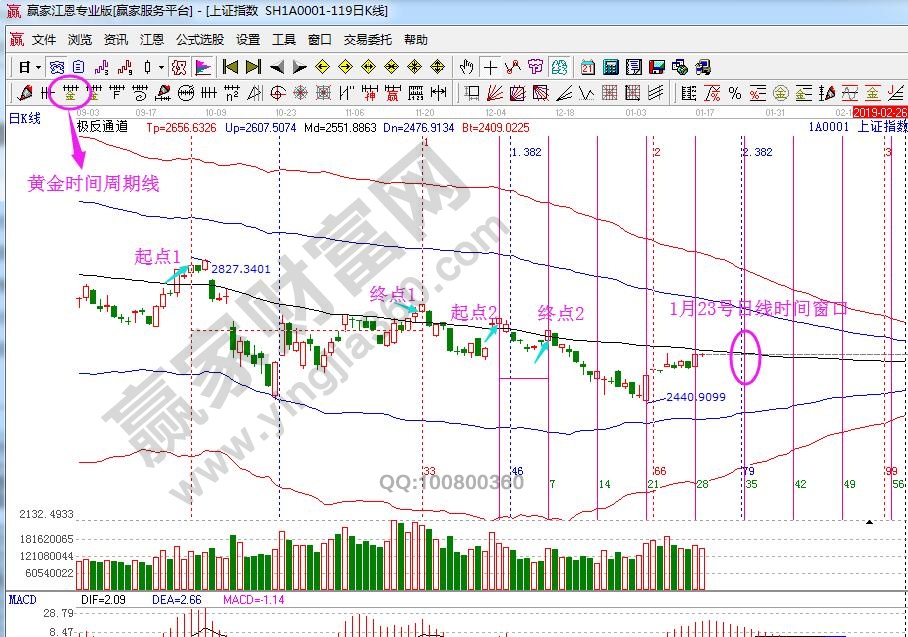Click the MACD indicator label
Viewport: 908px width, 637px height.
(23, 598)
